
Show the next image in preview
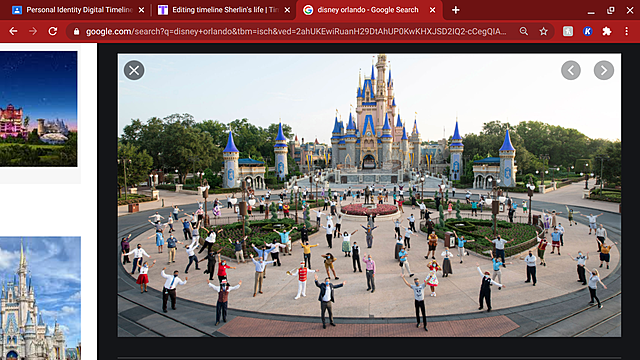(604, 71)
